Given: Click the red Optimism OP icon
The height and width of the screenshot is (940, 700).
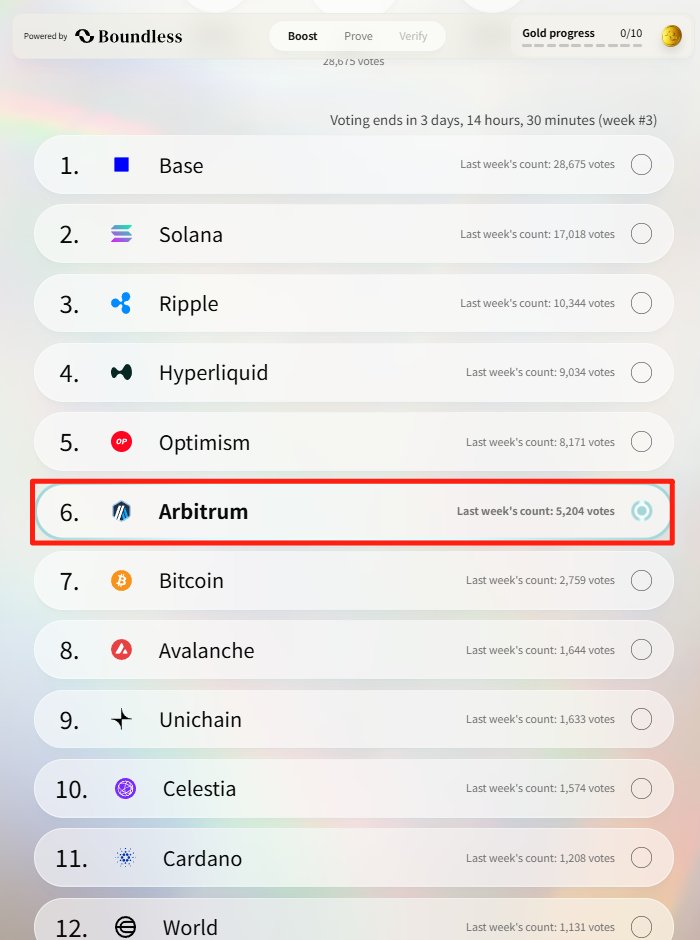Looking at the screenshot, I should pos(122,442).
